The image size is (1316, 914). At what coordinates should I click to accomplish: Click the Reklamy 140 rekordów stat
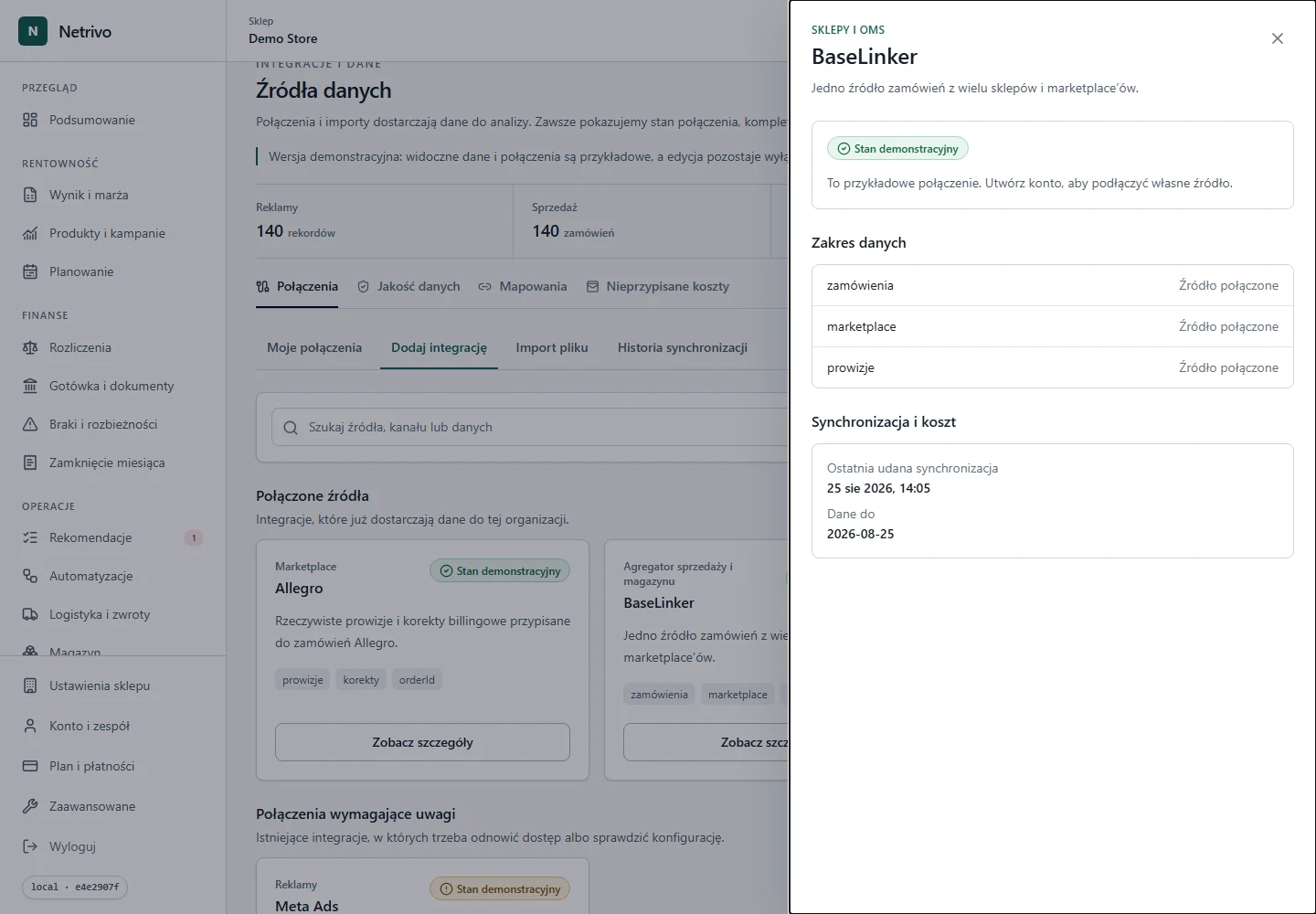pyautogui.click(x=384, y=221)
